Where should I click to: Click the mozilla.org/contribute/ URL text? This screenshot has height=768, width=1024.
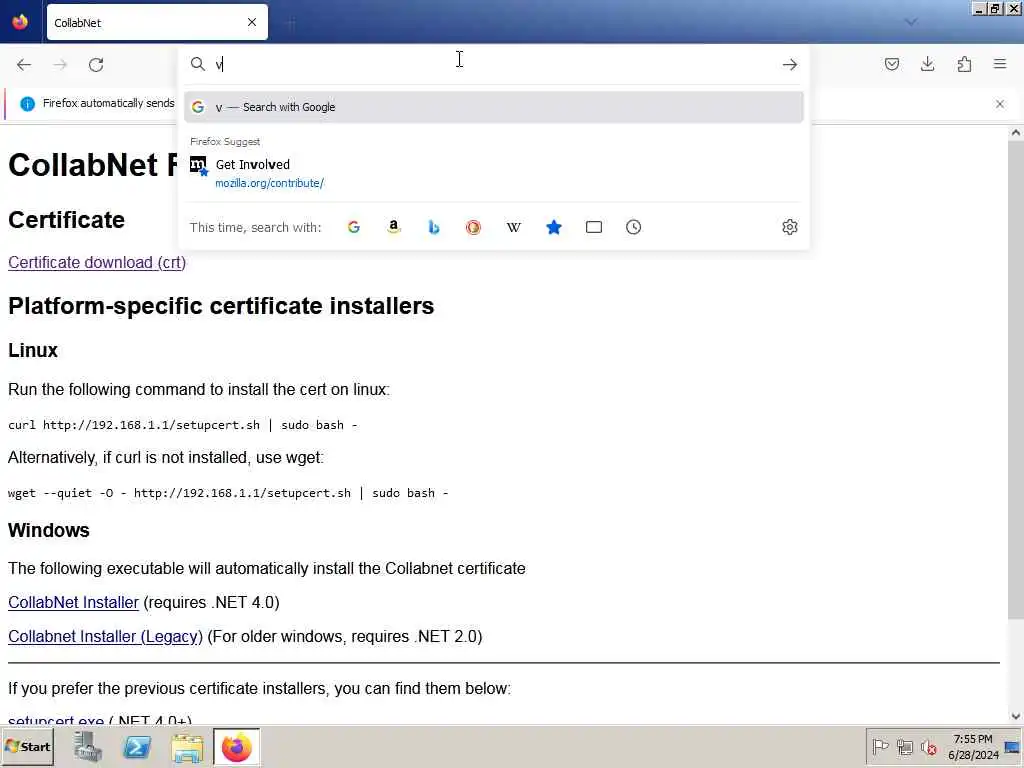coord(270,184)
